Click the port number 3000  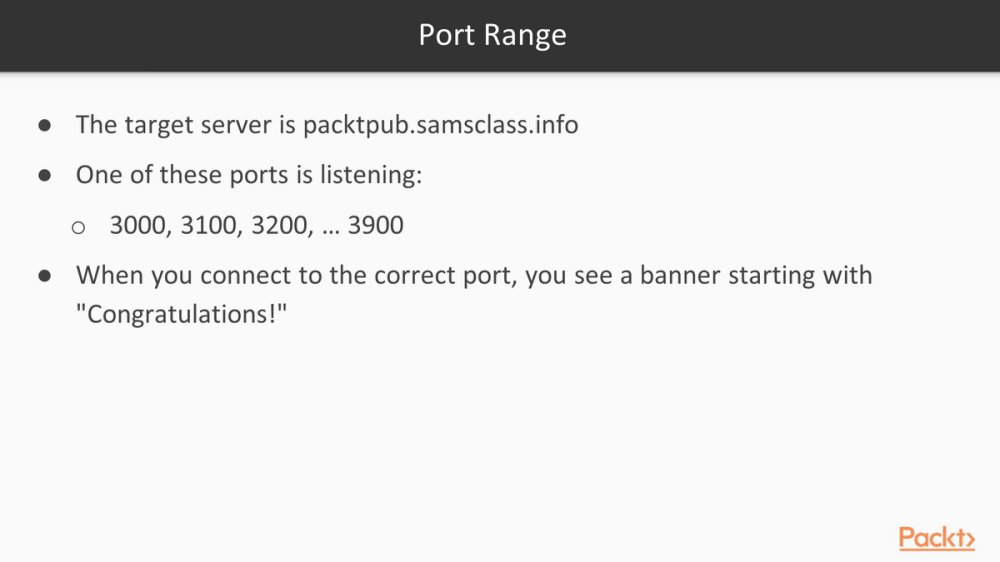(138, 225)
